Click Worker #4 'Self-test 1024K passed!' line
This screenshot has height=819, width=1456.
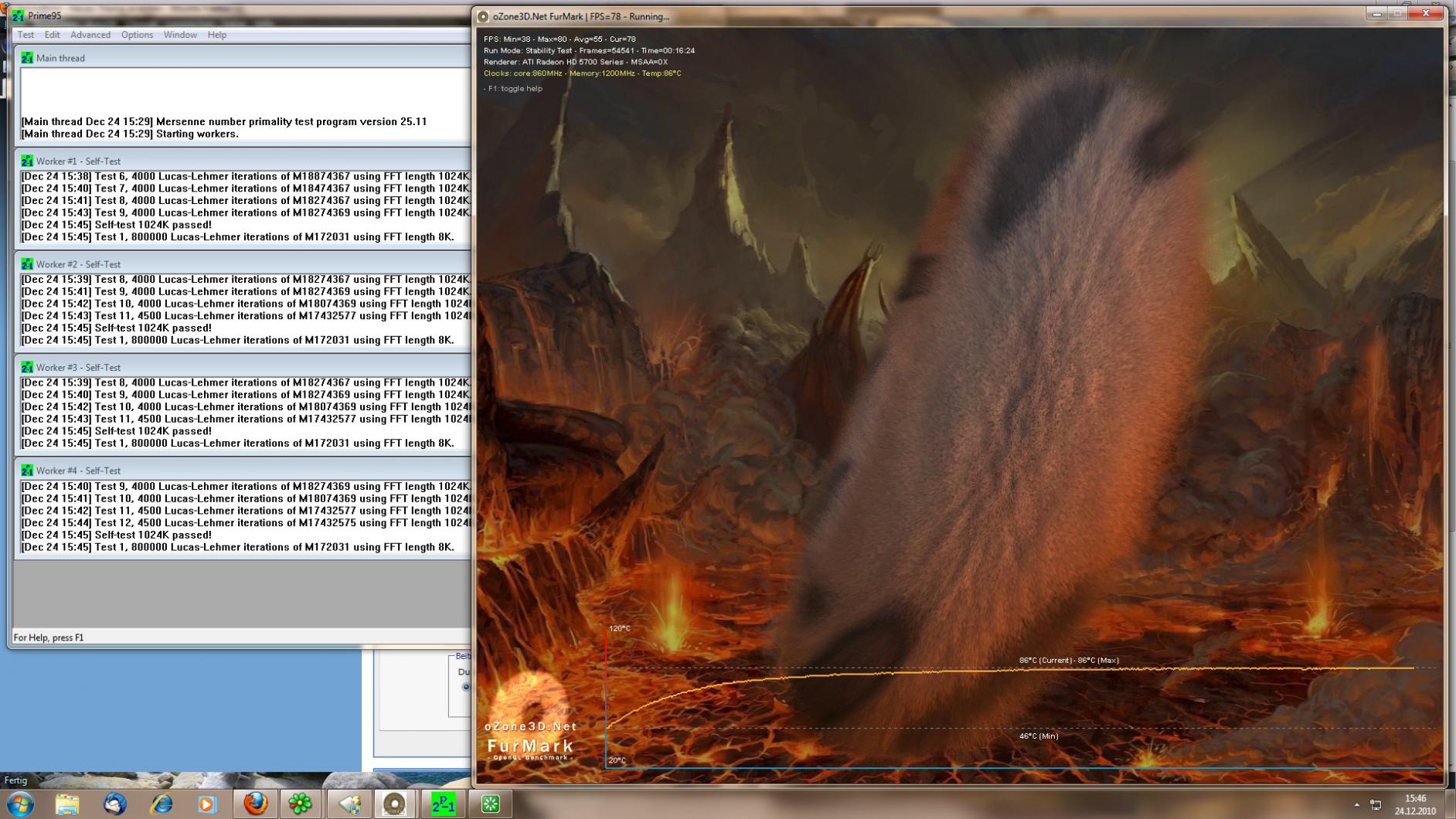(116, 535)
